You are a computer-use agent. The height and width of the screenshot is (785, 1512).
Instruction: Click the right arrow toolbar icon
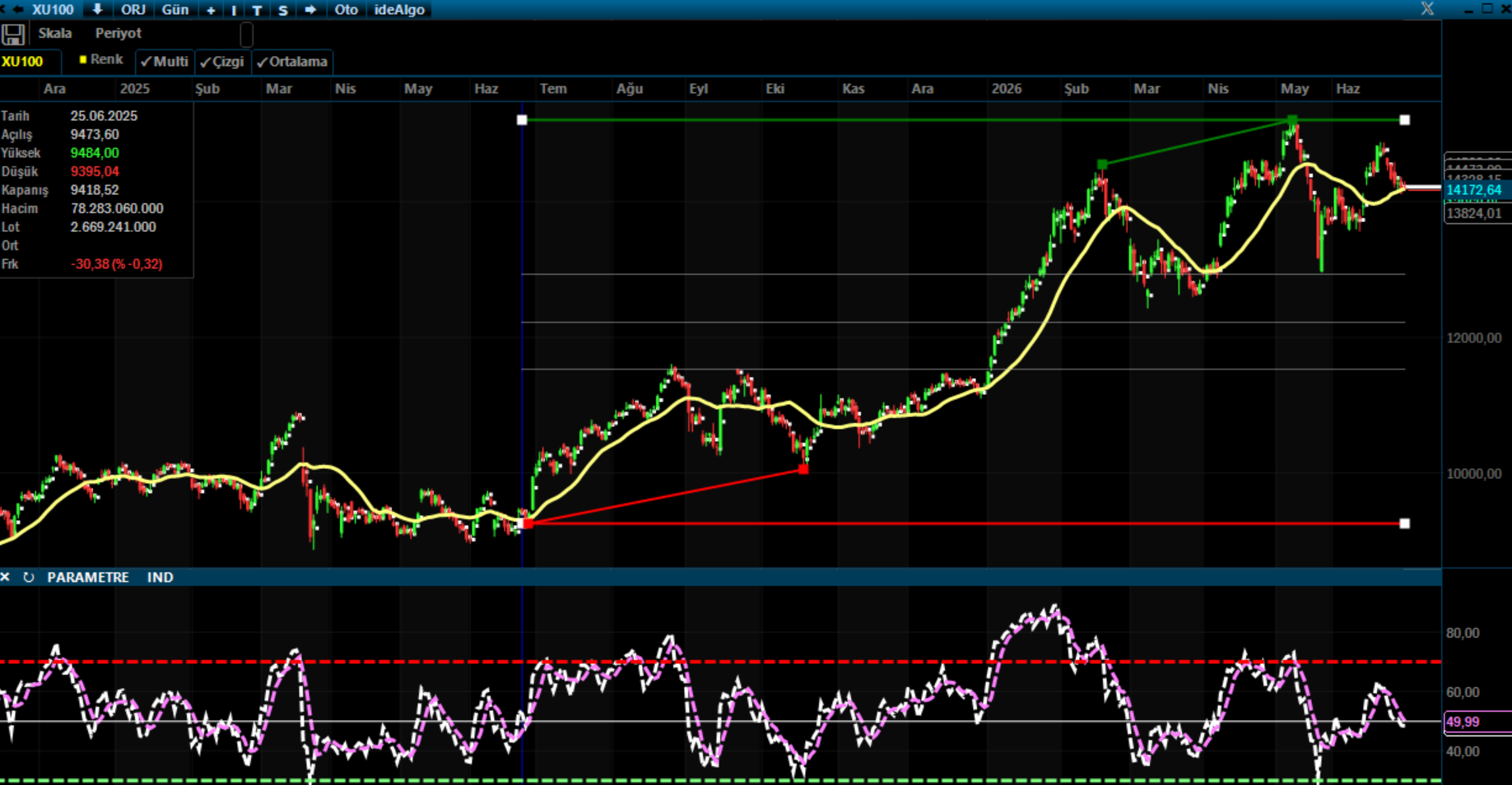[x=310, y=10]
